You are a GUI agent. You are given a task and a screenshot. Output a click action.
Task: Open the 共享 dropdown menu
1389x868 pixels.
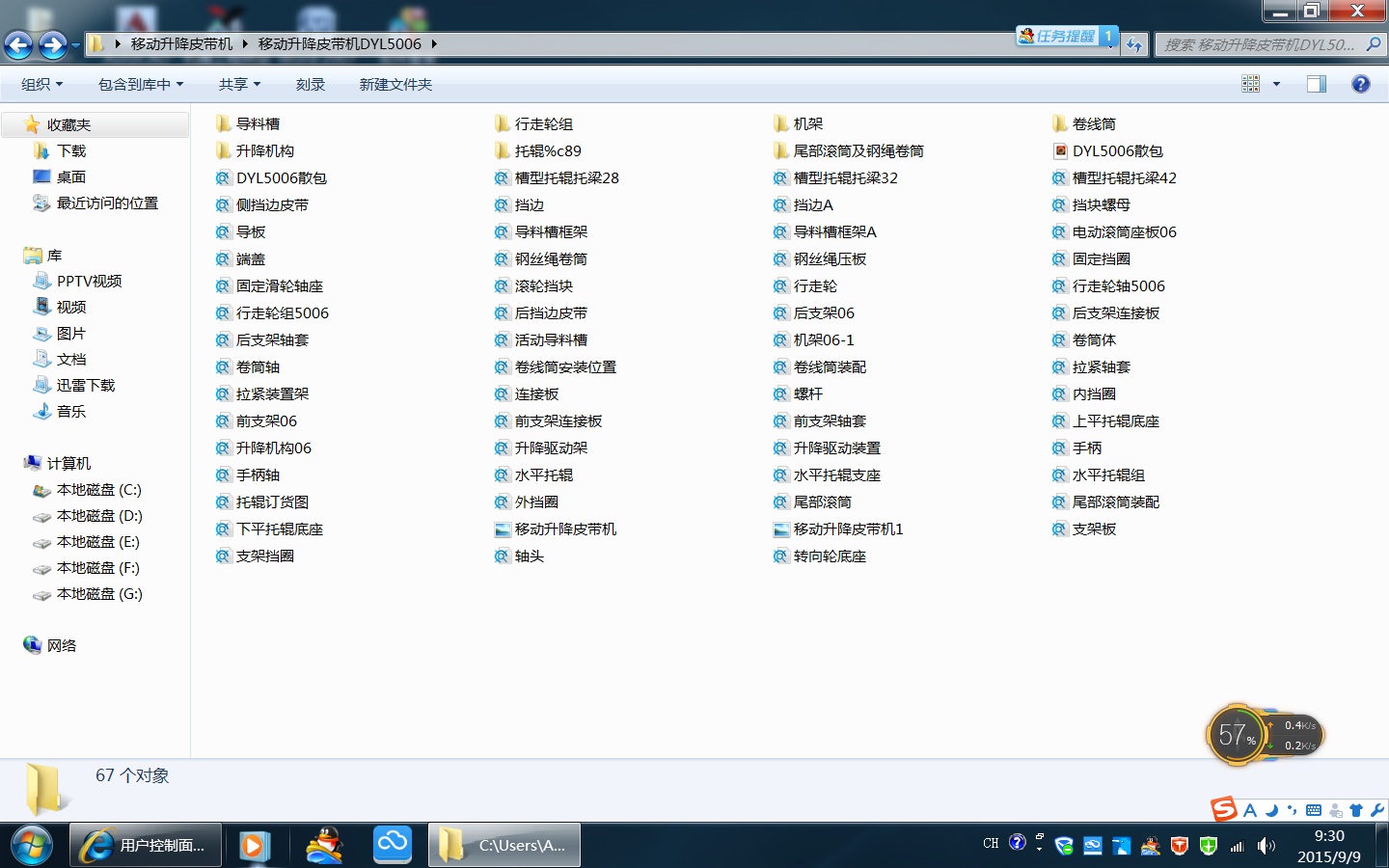click(x=239, y=84)
